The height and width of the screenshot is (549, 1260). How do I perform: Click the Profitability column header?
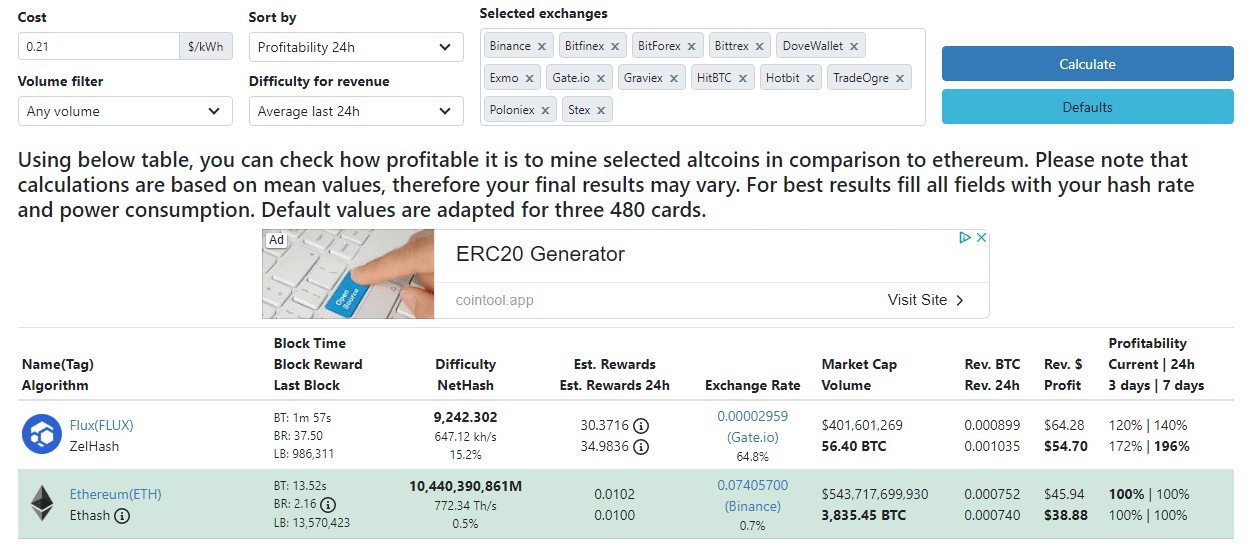click(x=1147, y=343)
